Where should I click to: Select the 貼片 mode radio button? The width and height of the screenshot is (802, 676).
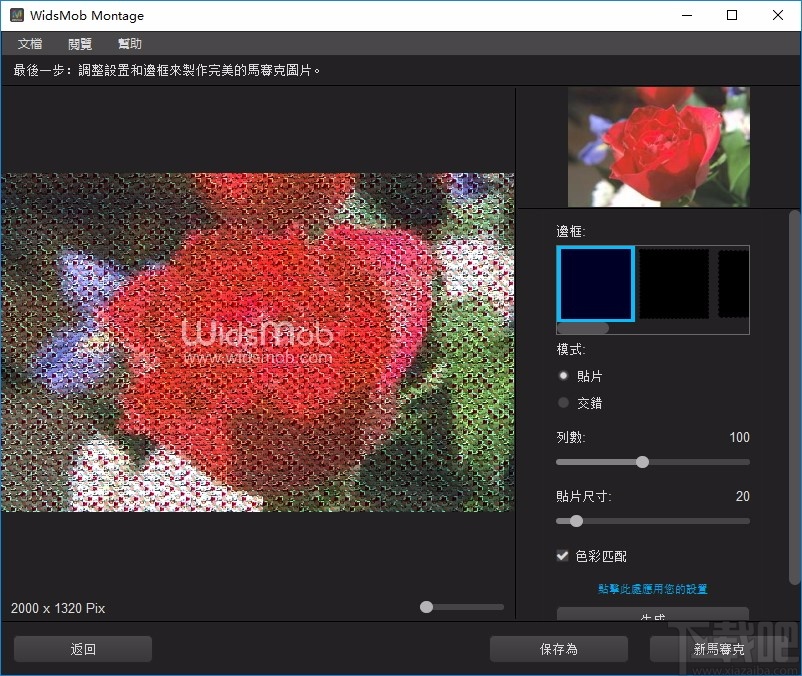coord(564,375)
